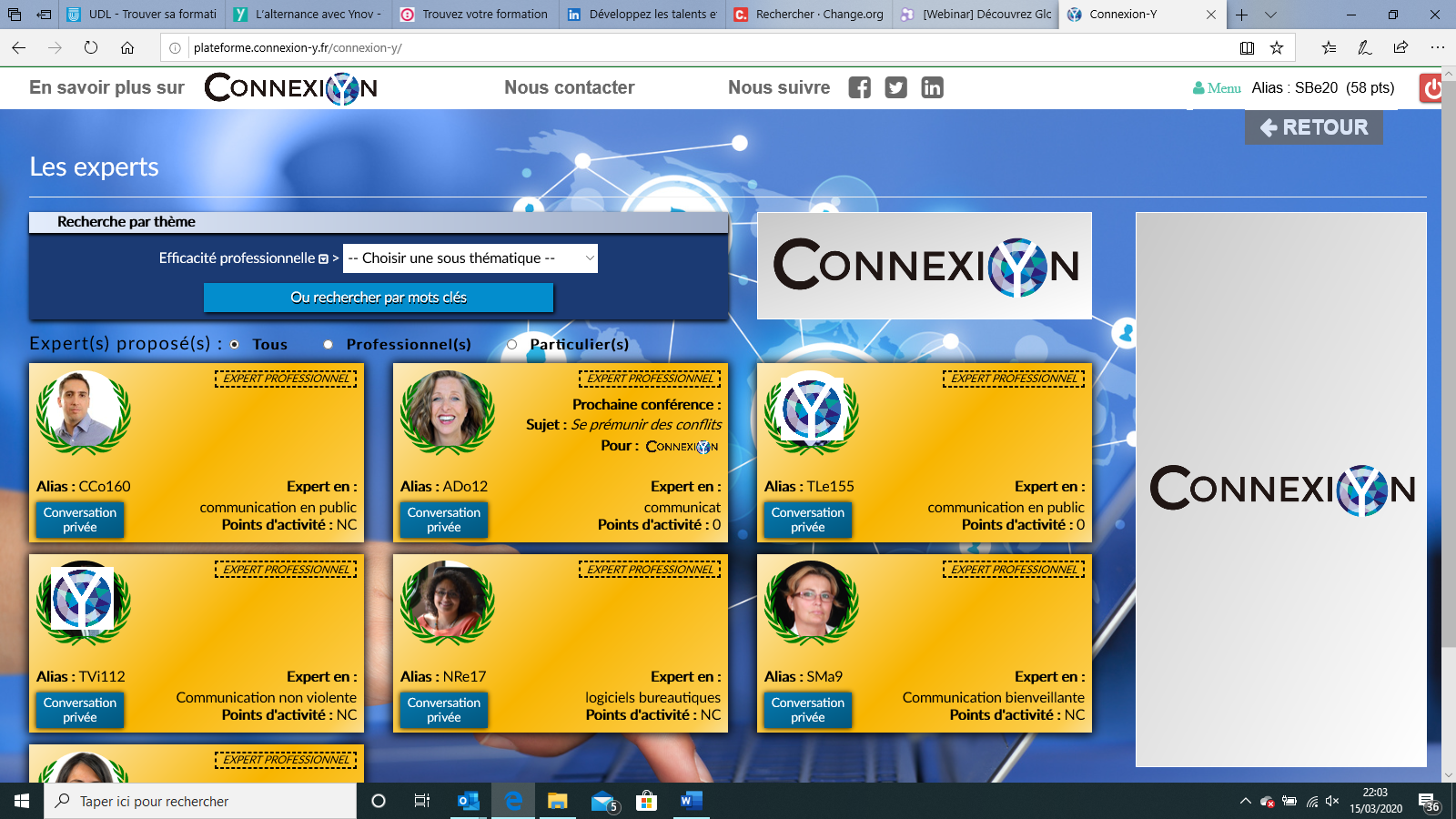The image size is (1456, 819).
Task: Open the add notes pen icon
Action: pyautogui.click(x=1364, y=47)
